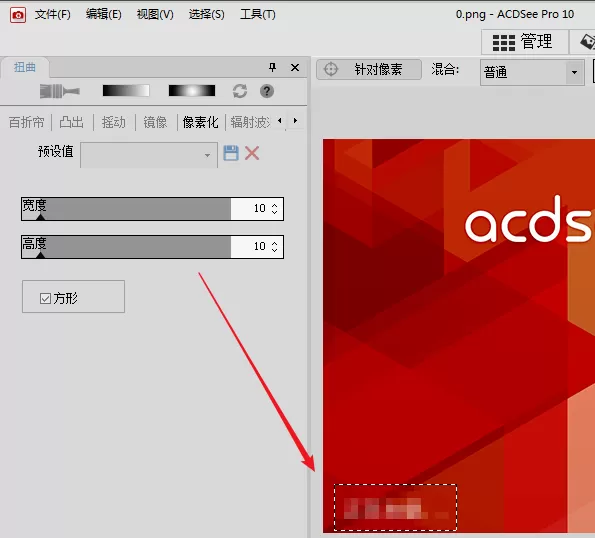The width and height of the screenshot is (595, 538).
Task: Switch to 镜像 effect tab
Action: point(155,122)
